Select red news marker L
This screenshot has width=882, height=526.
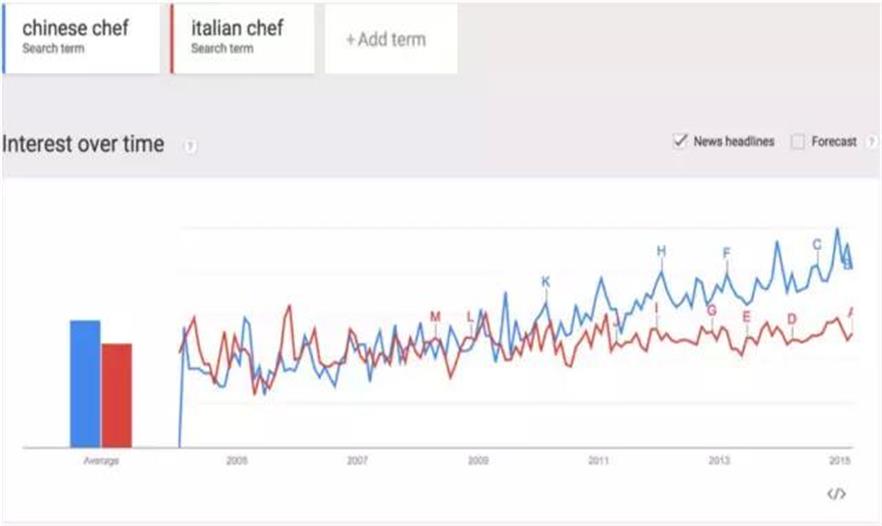(x=471, y=317)
